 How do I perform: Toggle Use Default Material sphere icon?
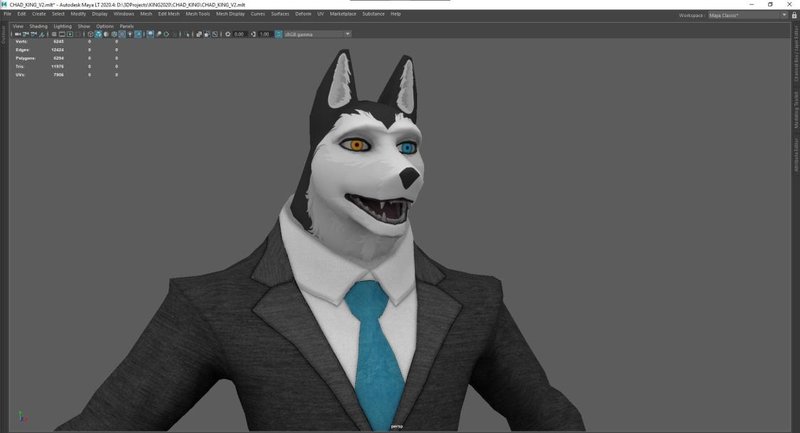coord(106,34)
